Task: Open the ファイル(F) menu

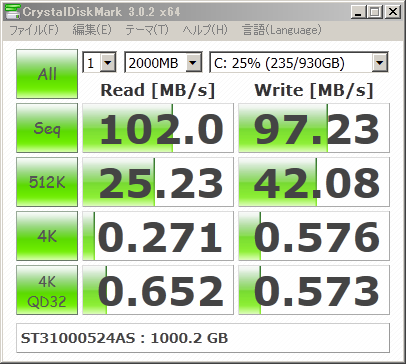Action: (x=34, y=30)
